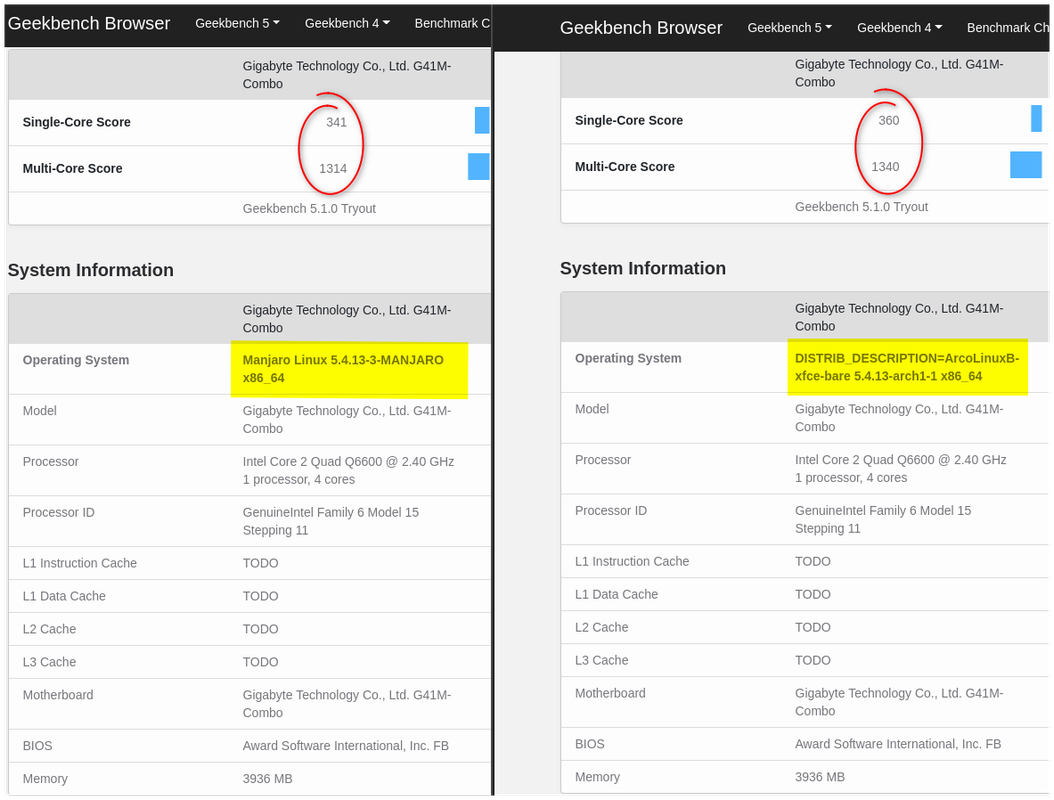Viewport: 1054px width, 800px height.
Task: Click Model row value in left window
Action: point(347,419)
